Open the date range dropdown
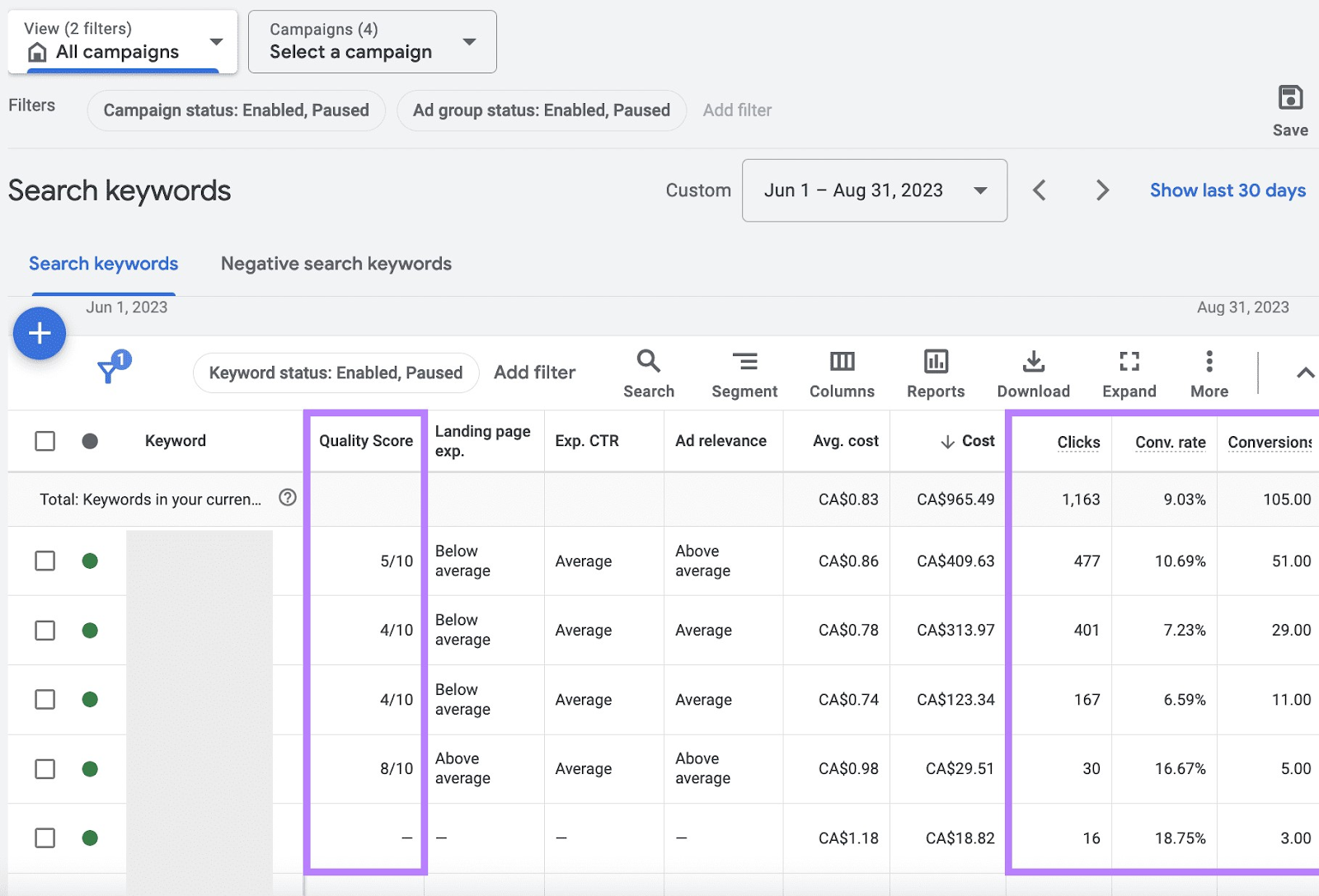Image resolution: width=1319 pixels, height=896 pixels. pyautogui.click(x=874, y=190)
